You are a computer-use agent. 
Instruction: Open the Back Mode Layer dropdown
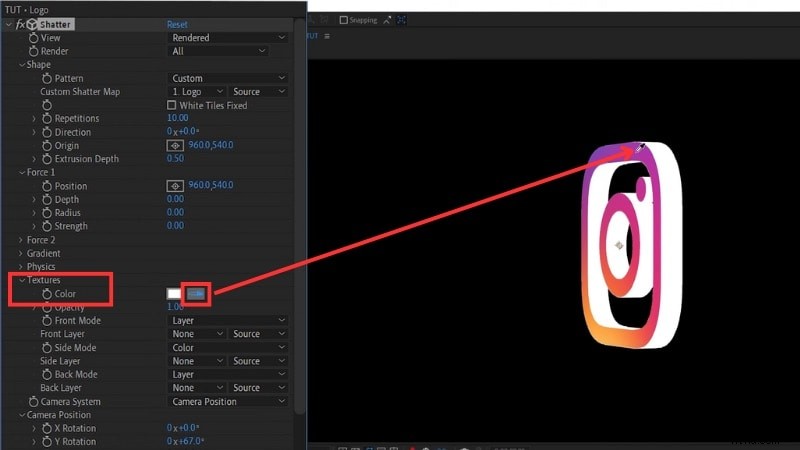click(x=228, y=374)
